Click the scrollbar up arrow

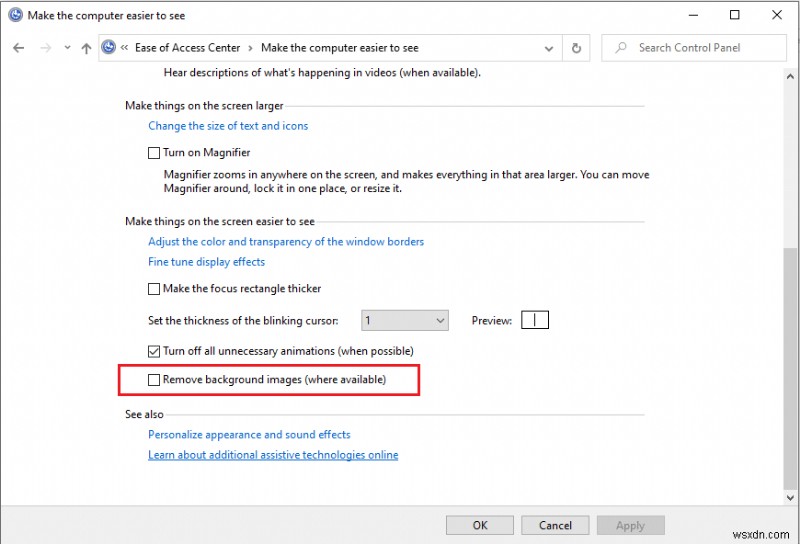pyautogui.click(x=790, y=77)
